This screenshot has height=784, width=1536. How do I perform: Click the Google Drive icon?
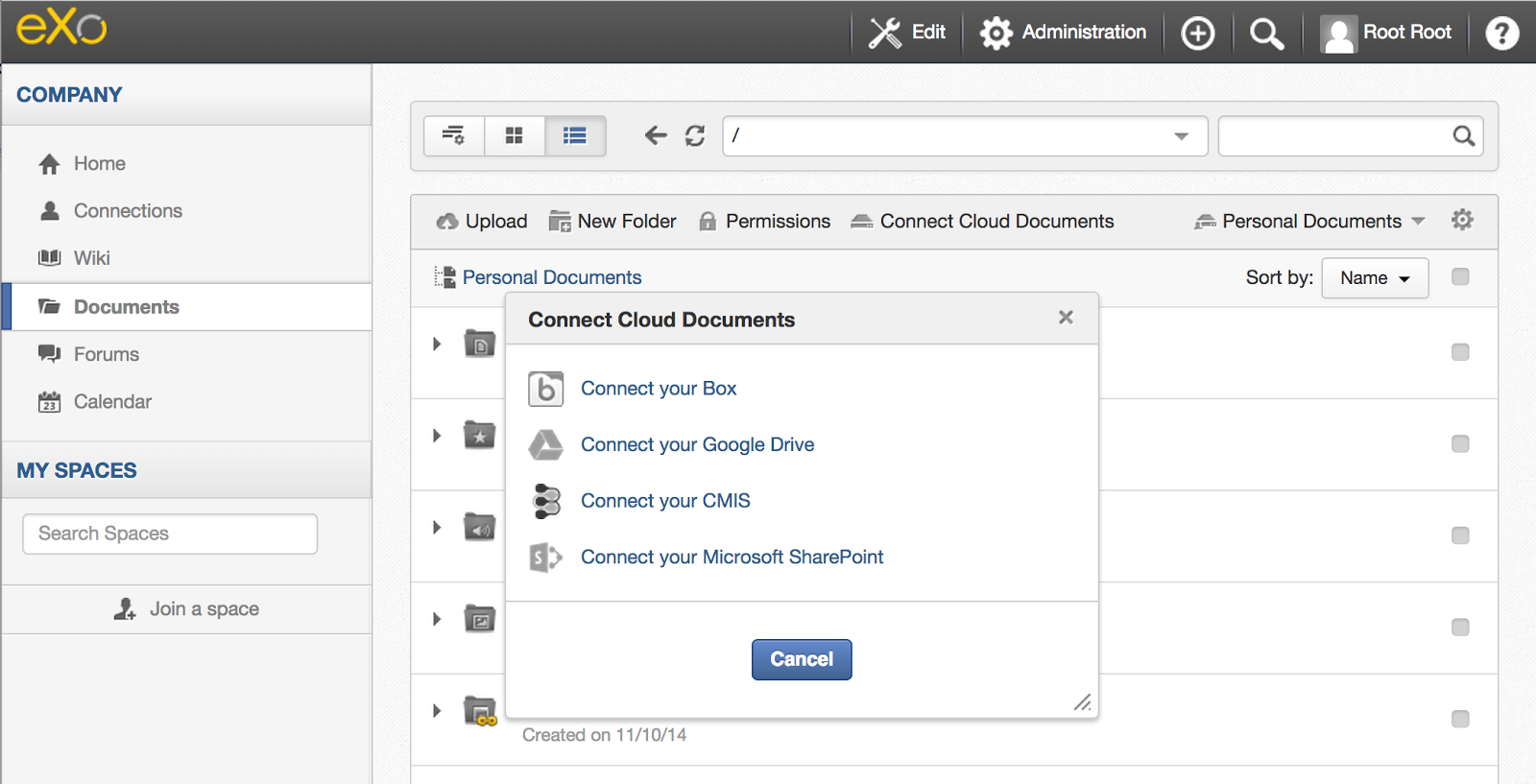[x=545, y=444]
